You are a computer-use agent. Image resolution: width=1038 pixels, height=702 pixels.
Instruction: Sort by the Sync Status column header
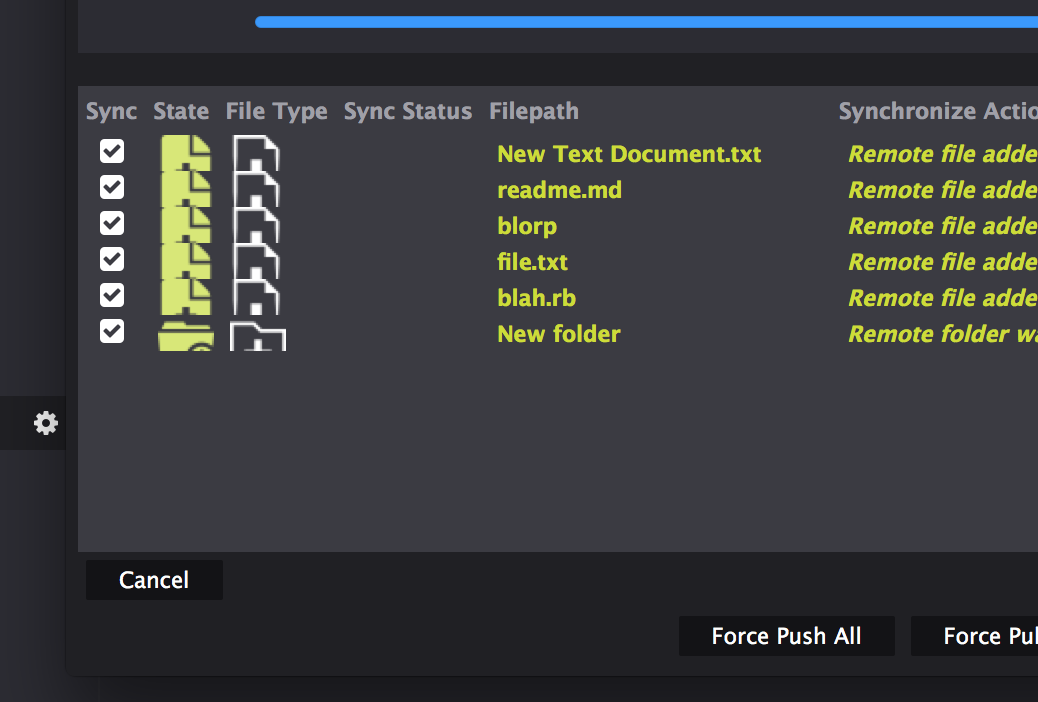tap(408, 111)
